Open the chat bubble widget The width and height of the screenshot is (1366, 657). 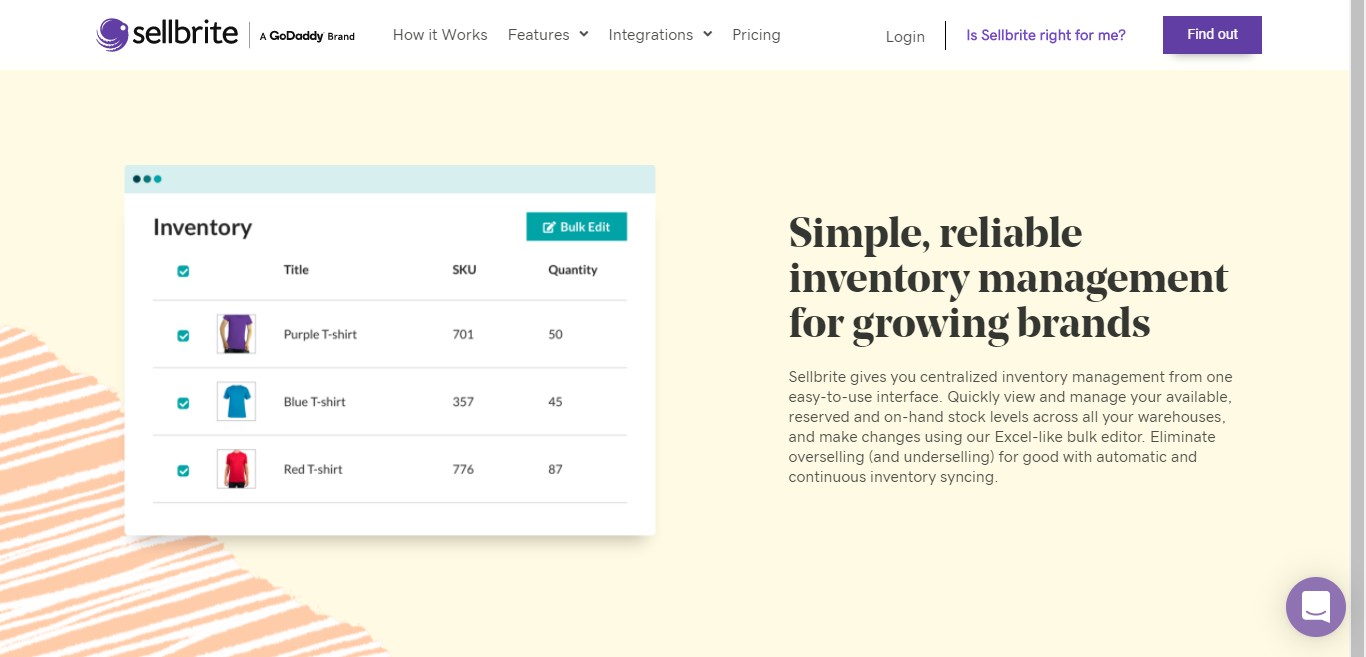click(1315, 607)
